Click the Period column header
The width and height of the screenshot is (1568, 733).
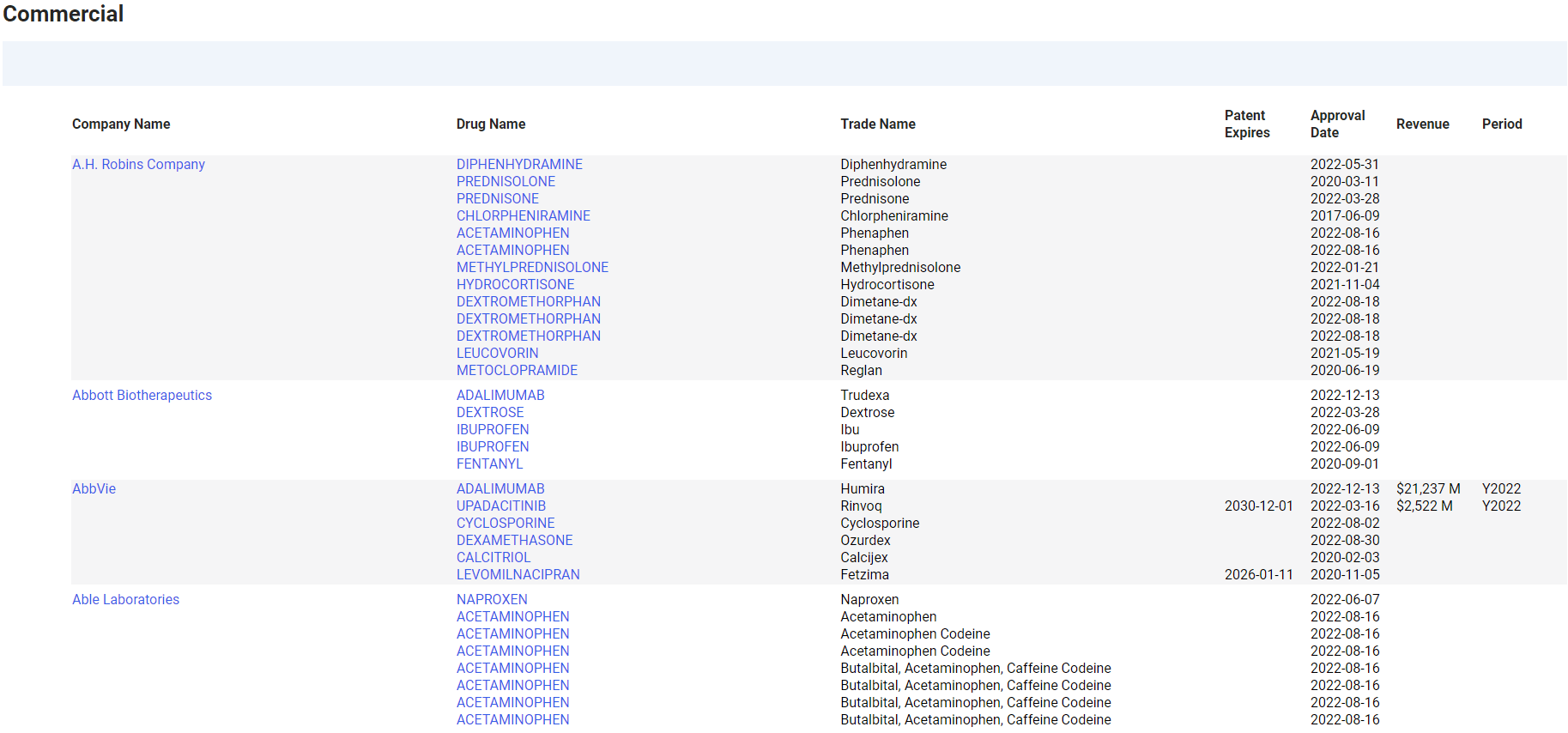pos(1502,124)
